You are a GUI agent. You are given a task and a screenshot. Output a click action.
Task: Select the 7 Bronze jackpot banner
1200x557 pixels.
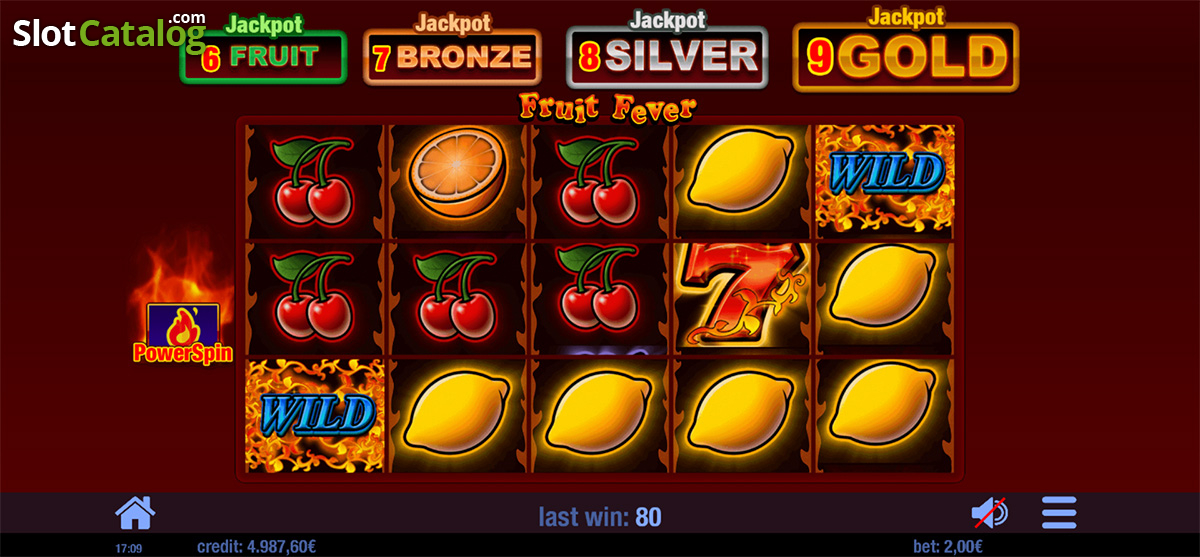452,50
